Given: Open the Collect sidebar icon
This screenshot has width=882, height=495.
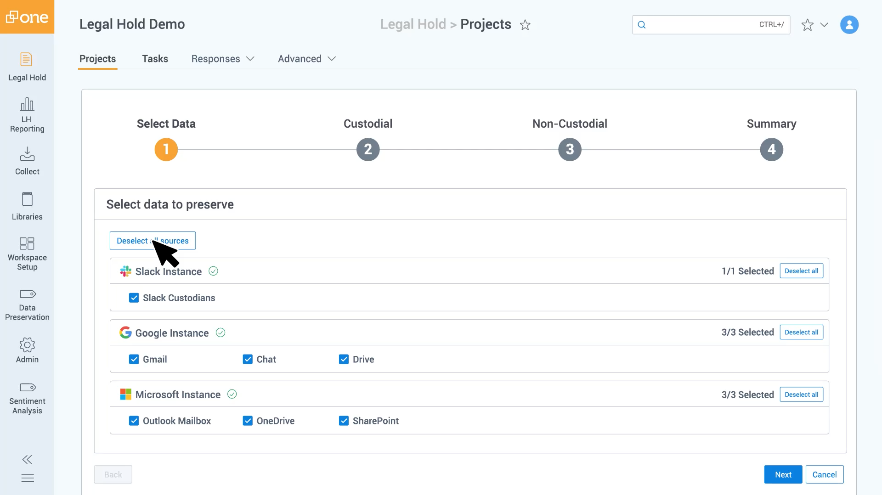Looking at the screenshot, I should point(27,161).
